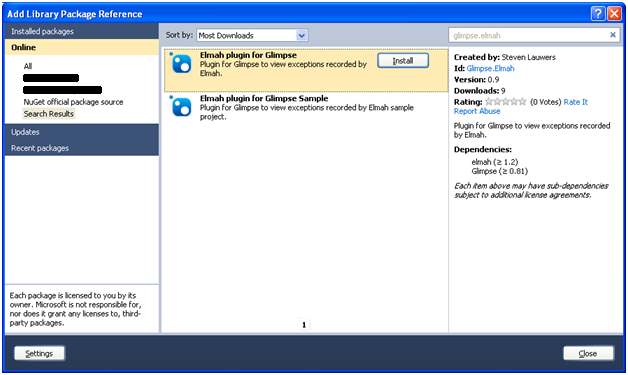Click the Downloads: 9 text

[479, 91]
